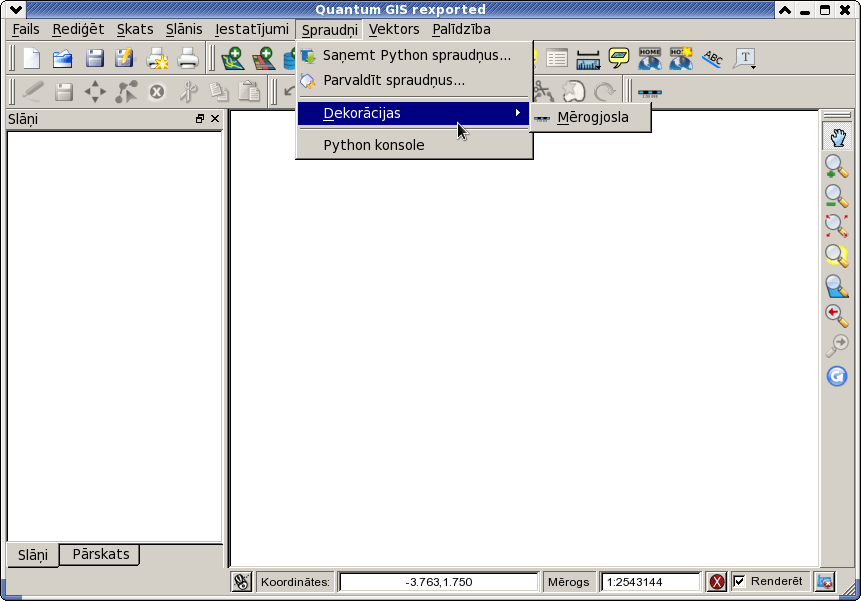861x601 pixels.
Task: Select the Pan map hand tool
Action: point(837,137)
